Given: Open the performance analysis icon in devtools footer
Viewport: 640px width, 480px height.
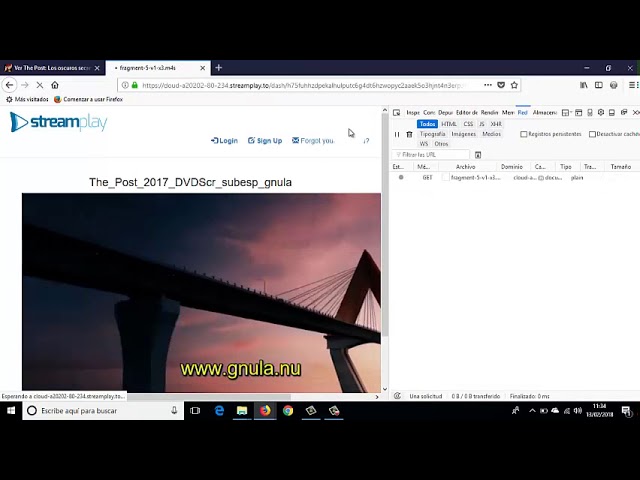Looking at the screenshot, I should (397, 396).
